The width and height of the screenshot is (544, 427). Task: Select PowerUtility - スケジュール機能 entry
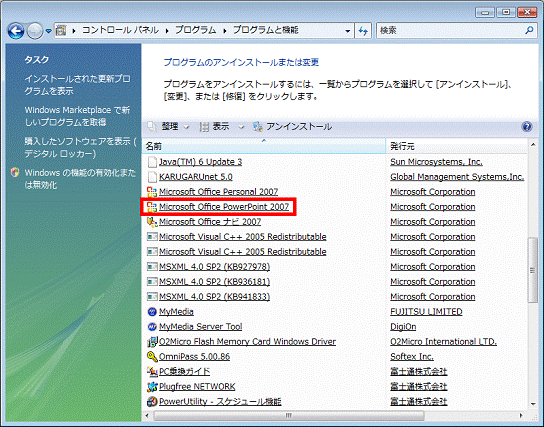tap(220, 401)
